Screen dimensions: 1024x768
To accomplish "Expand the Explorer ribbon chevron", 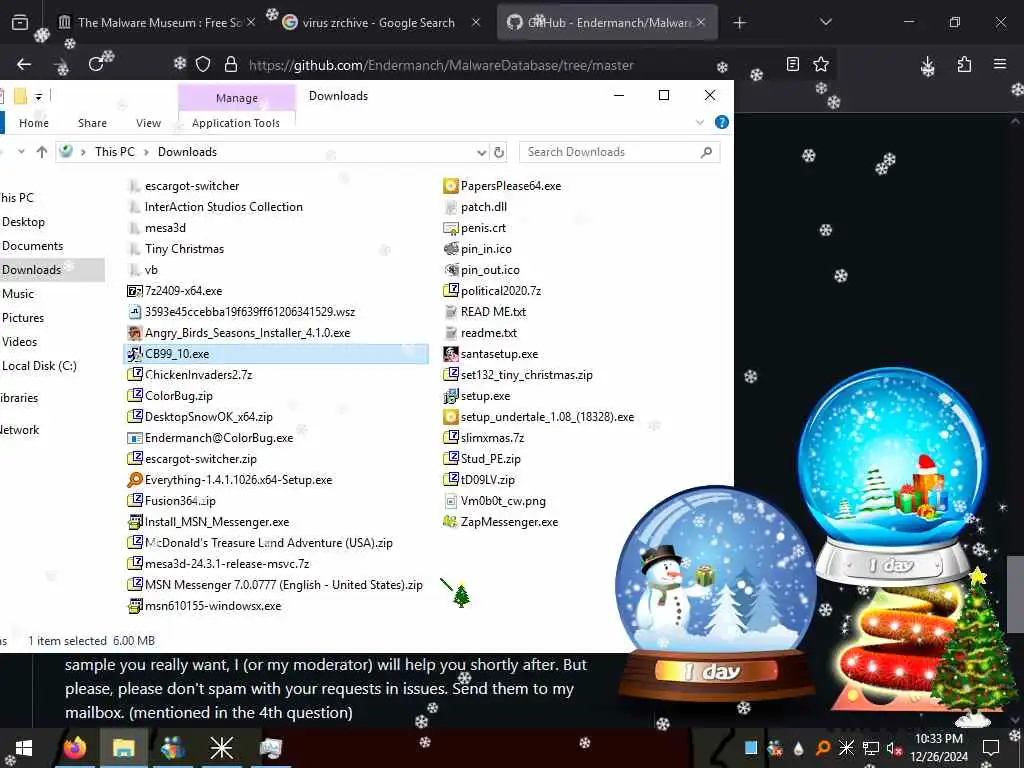I will click(x=700, y=122).
